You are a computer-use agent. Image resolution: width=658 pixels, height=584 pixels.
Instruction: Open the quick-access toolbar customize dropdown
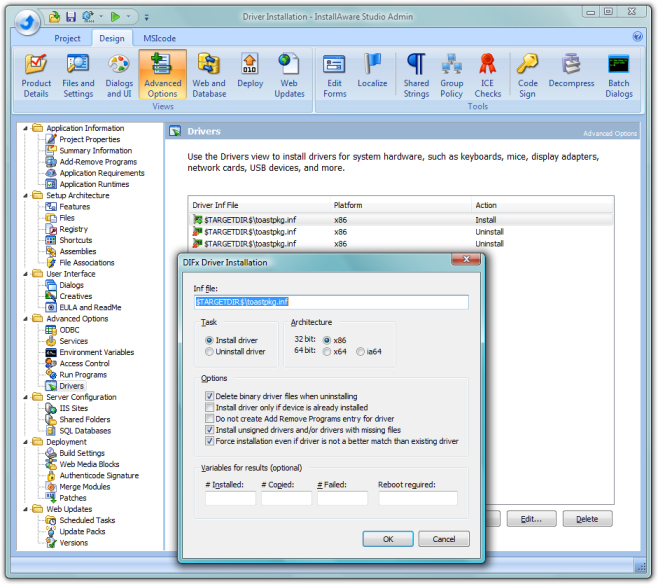(x=146, y=17)
